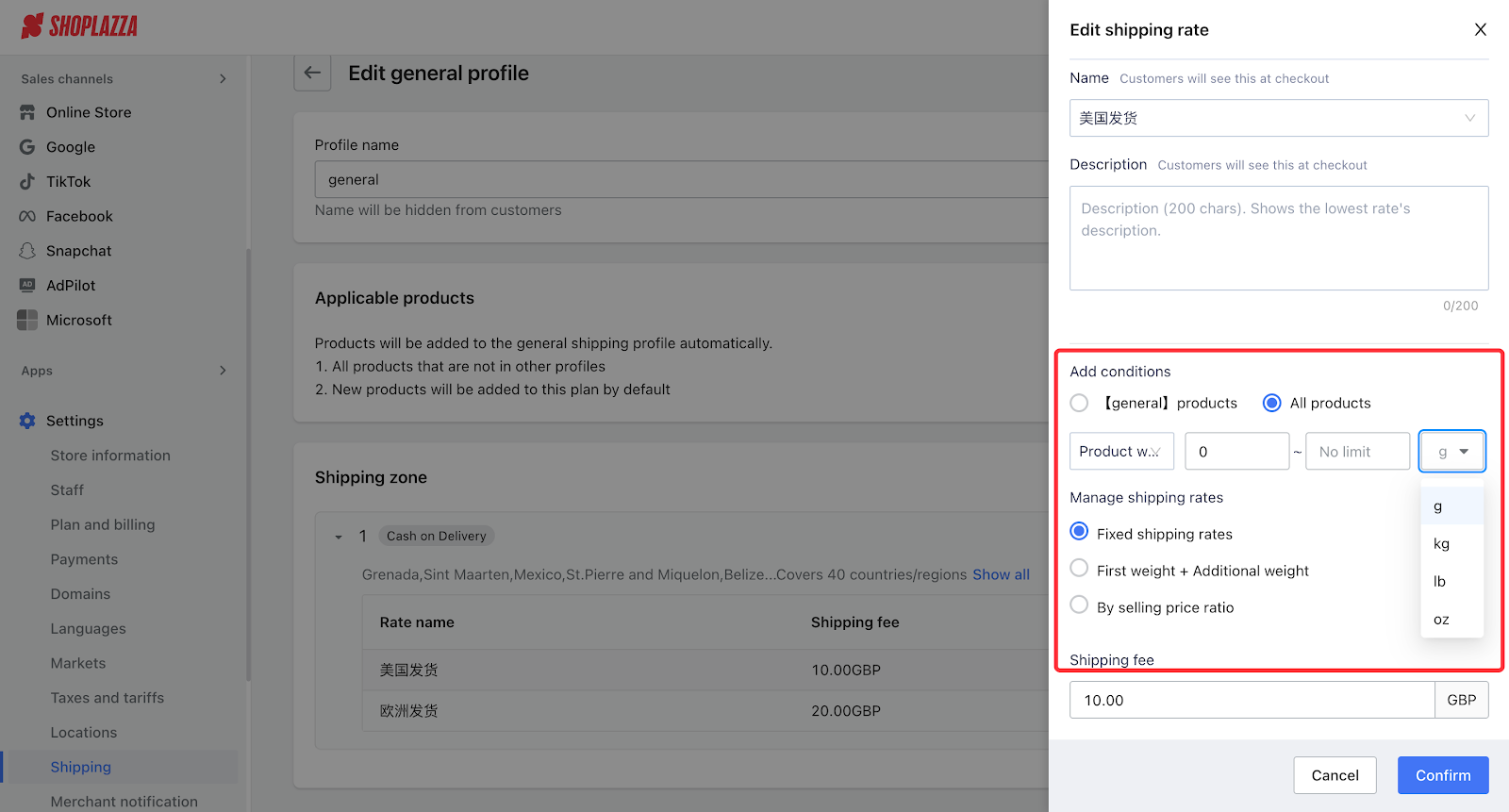Click the Google icon in sales channels
This screenshot has width=1509, height=812.
point(27,147)
